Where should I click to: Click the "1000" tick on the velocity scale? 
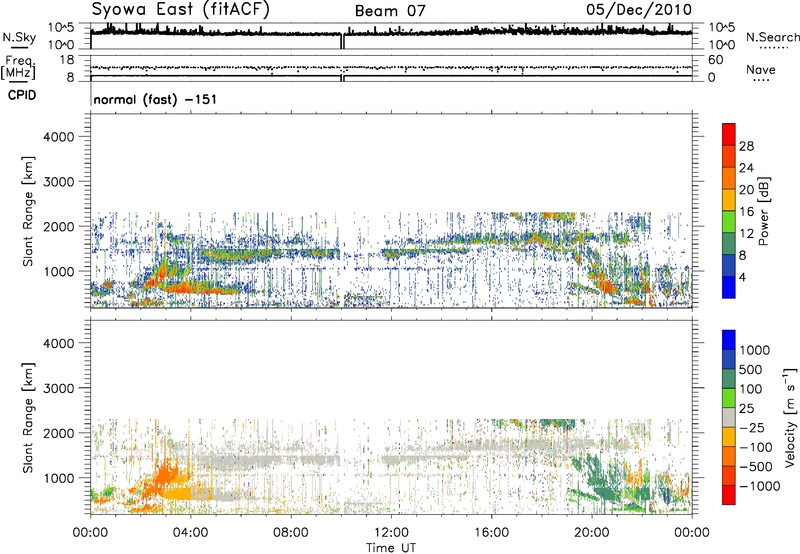click(755, 350)
